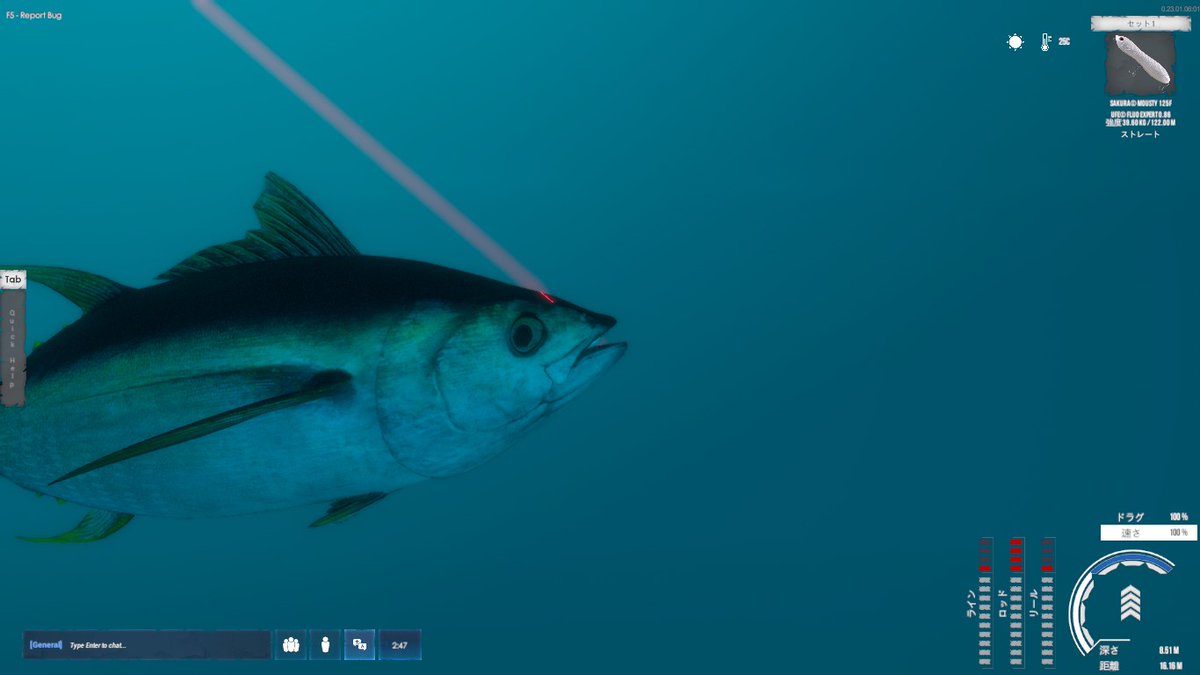Click the 25C temperature reading
The height and width of the screenshot is (675, 1200).
(x=1064, y=42)
